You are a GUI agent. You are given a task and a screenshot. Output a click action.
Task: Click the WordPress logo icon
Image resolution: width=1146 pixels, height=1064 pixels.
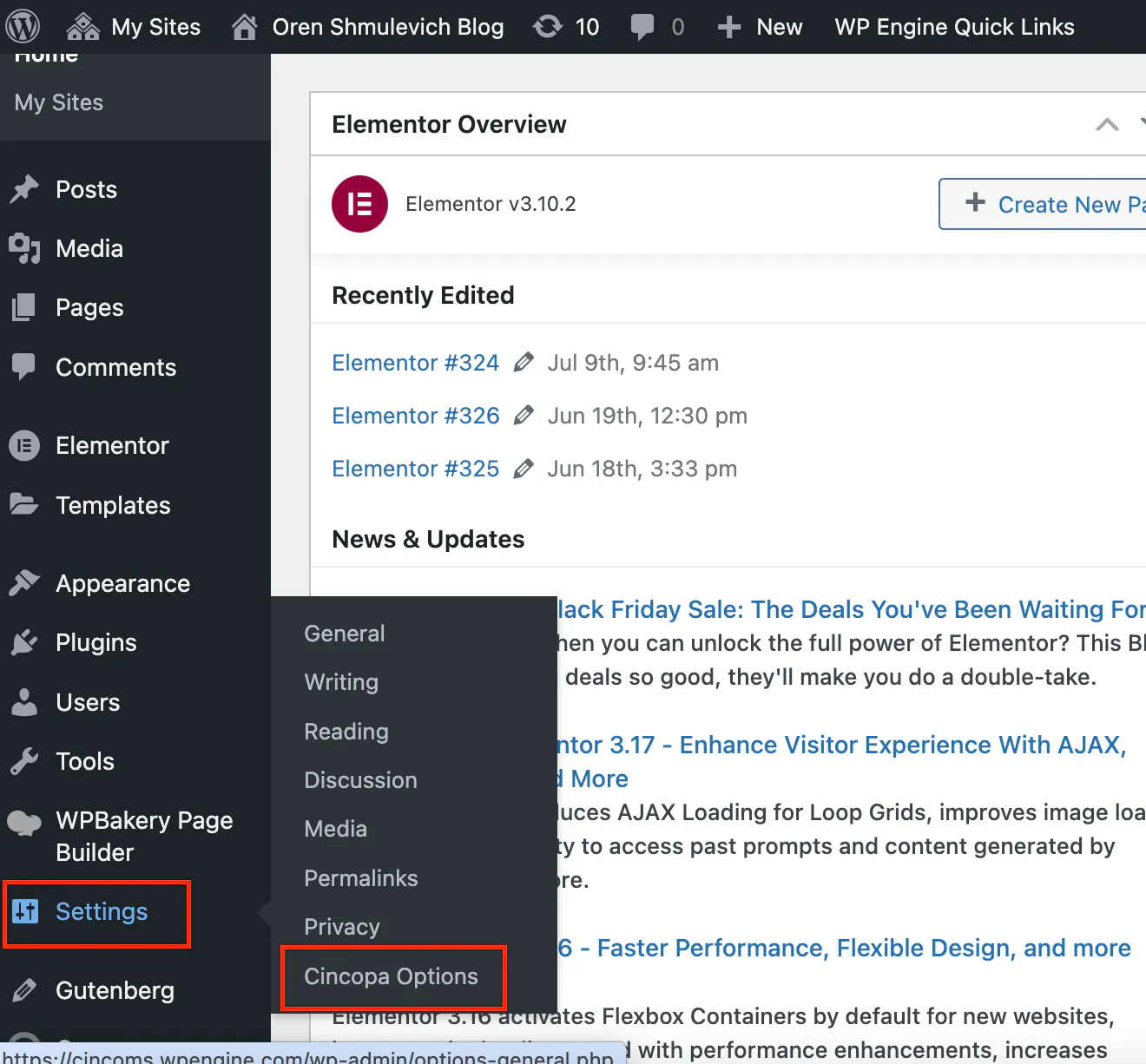(x=23, y=27)
